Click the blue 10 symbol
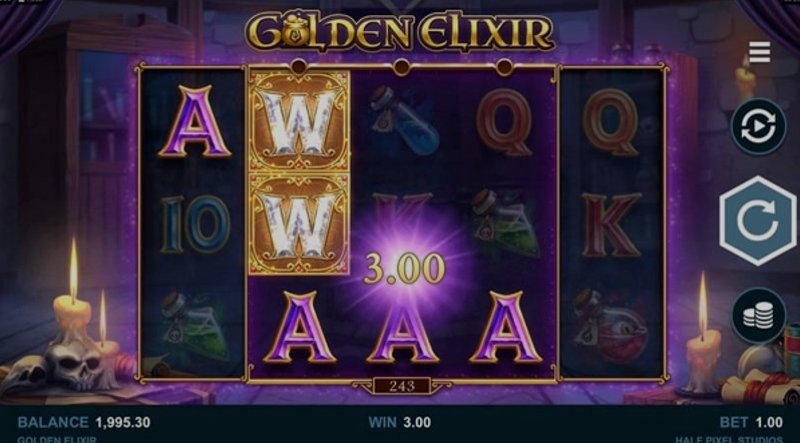 click(195, 225)
